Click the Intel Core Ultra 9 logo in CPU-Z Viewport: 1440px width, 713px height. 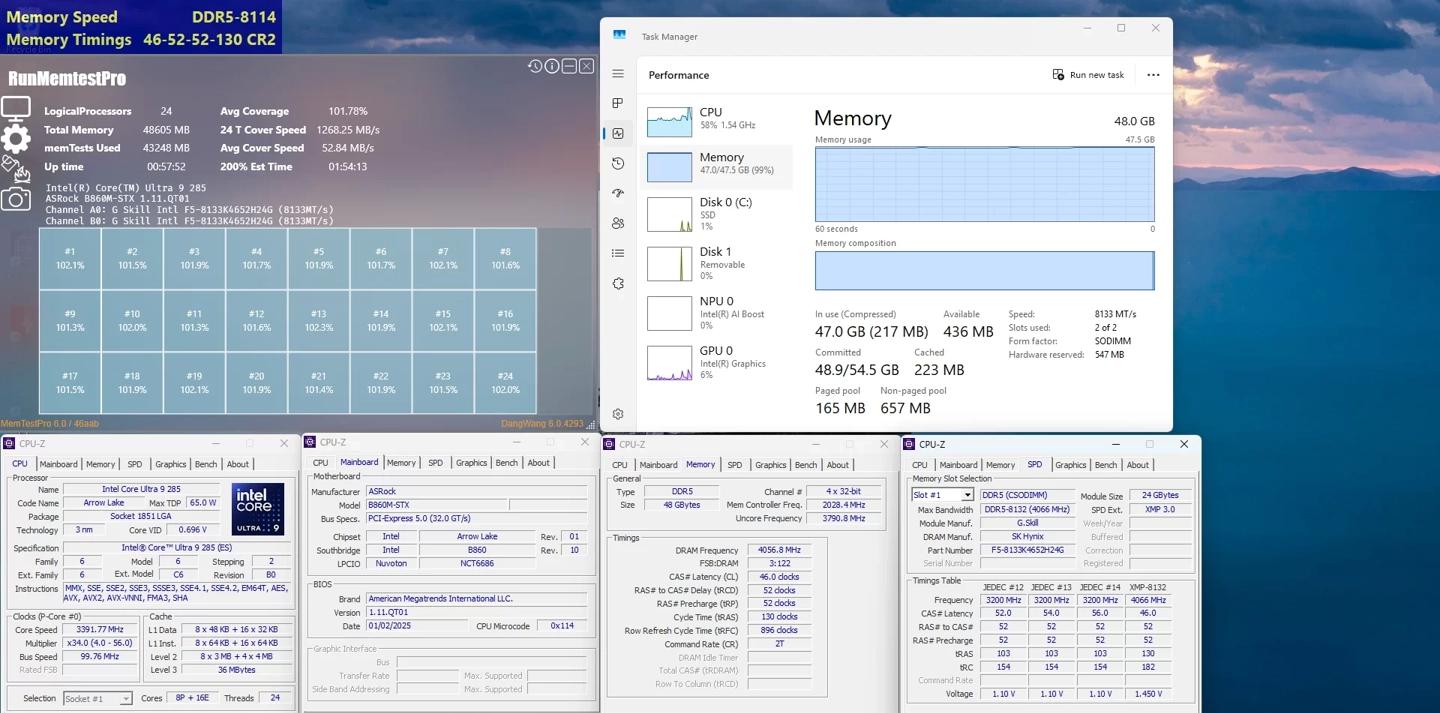click(258, 509)
